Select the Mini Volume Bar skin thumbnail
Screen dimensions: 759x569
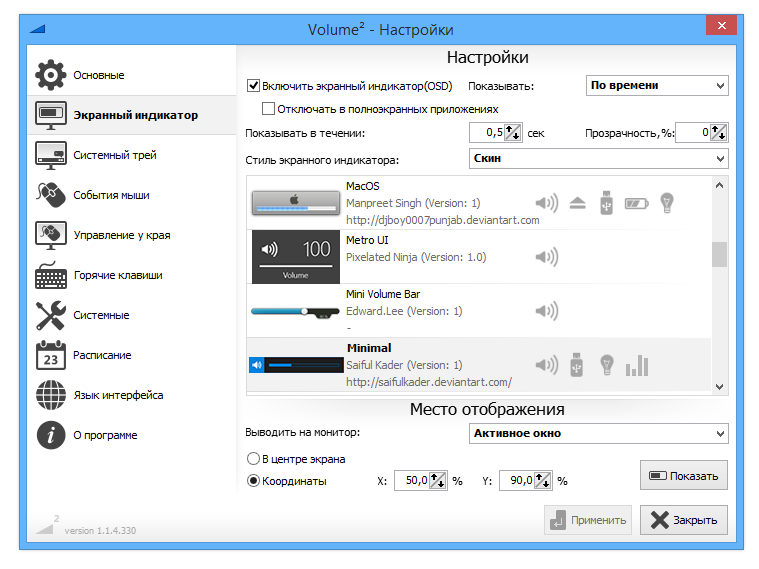coord(295,312)
